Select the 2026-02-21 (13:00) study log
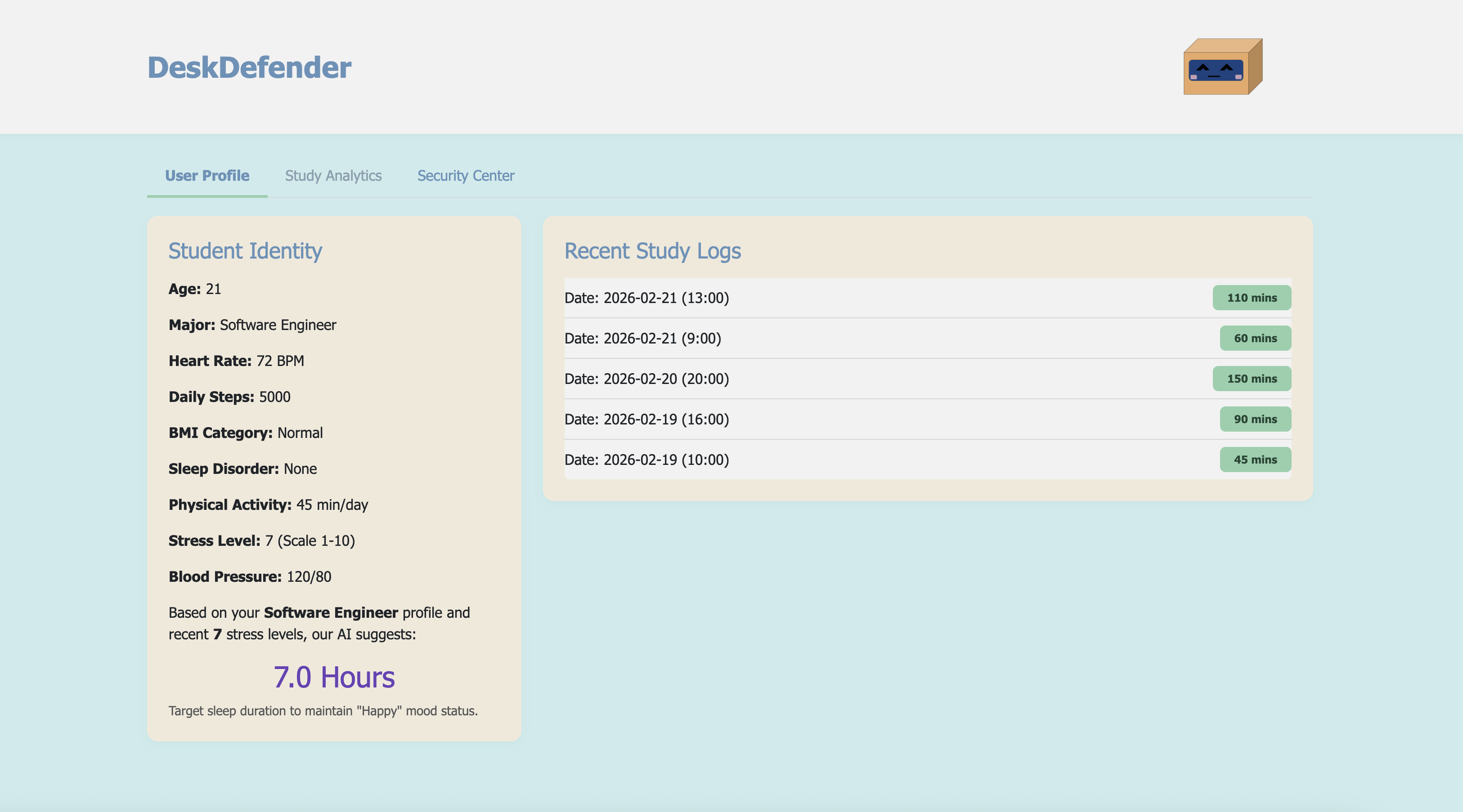The image size is (1463, 812). coord(646,298)
